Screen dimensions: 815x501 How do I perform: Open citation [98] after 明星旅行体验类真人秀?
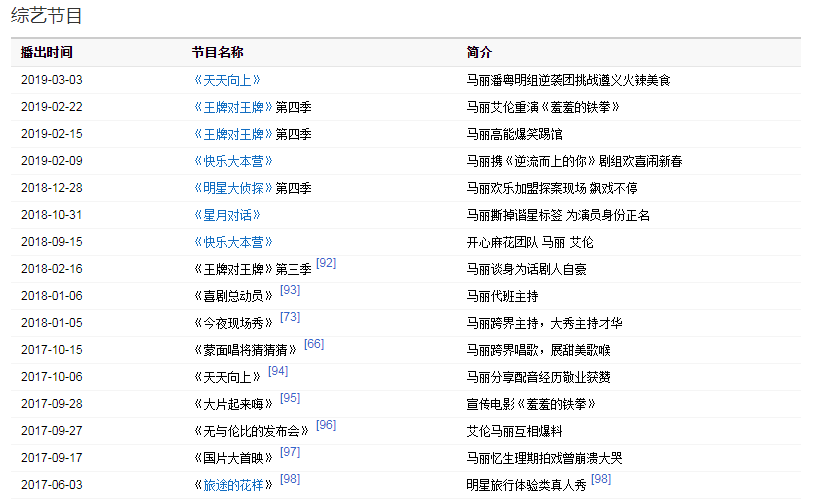pyautogui.click(x=601, y=479)
